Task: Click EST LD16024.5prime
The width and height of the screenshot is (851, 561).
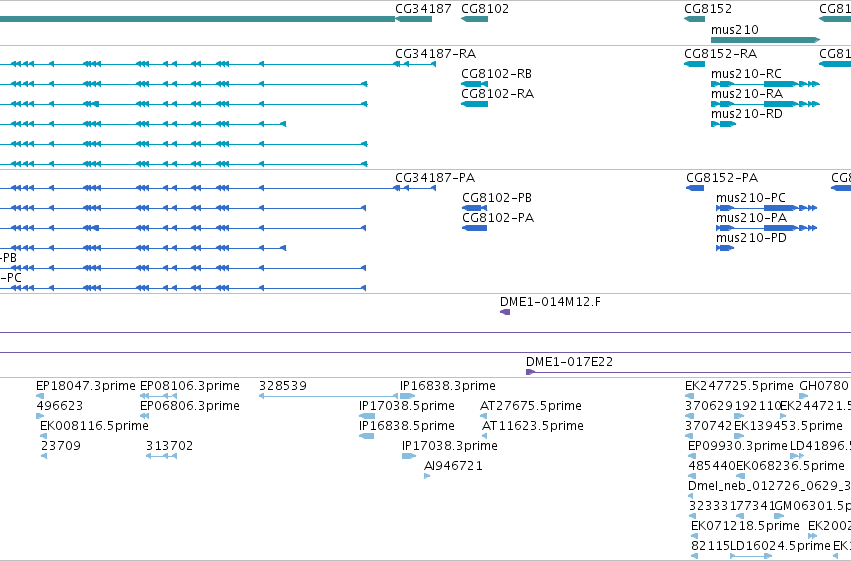Action: [x=751, y=556]
